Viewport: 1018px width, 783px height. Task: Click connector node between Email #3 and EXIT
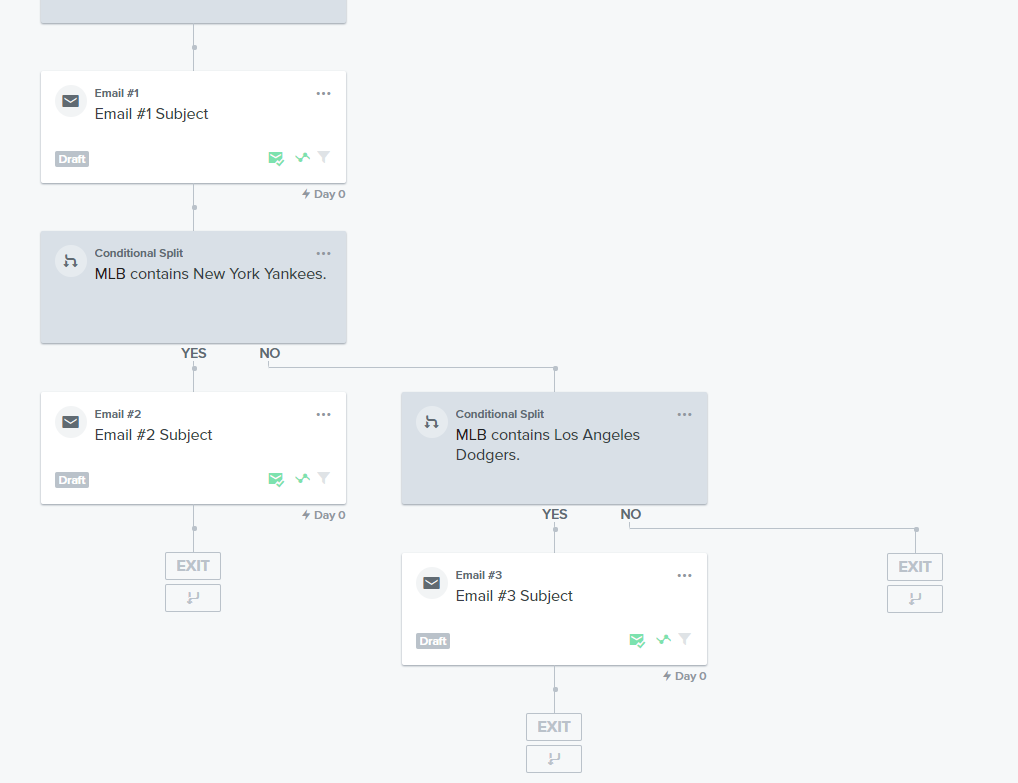pos(555,690)
